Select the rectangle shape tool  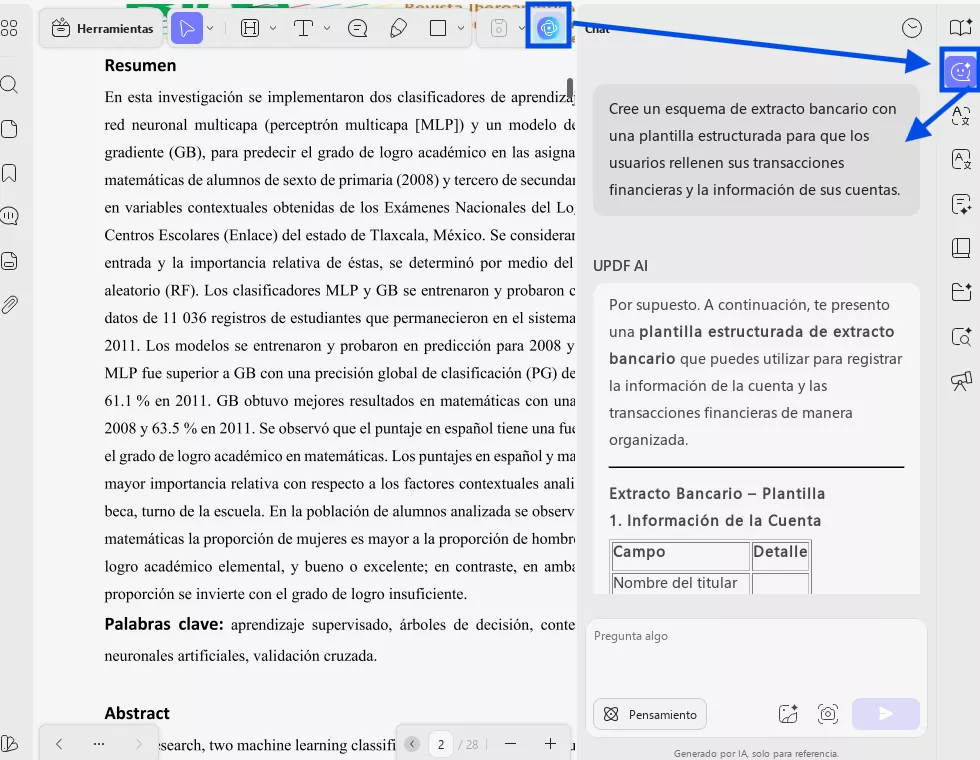[x=438, y=28]
